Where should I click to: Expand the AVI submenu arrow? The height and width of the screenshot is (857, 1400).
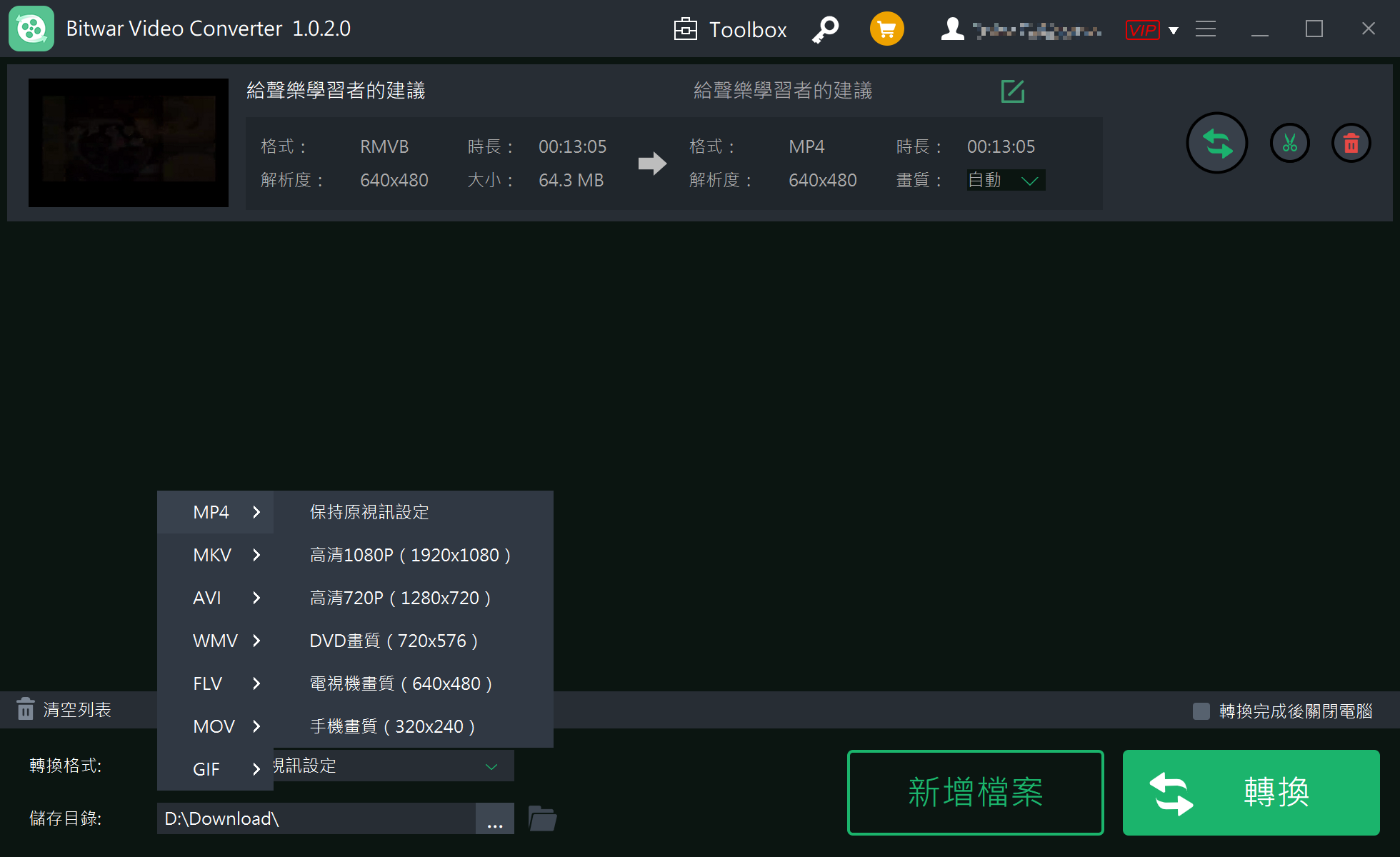click(x=256, y=598)
